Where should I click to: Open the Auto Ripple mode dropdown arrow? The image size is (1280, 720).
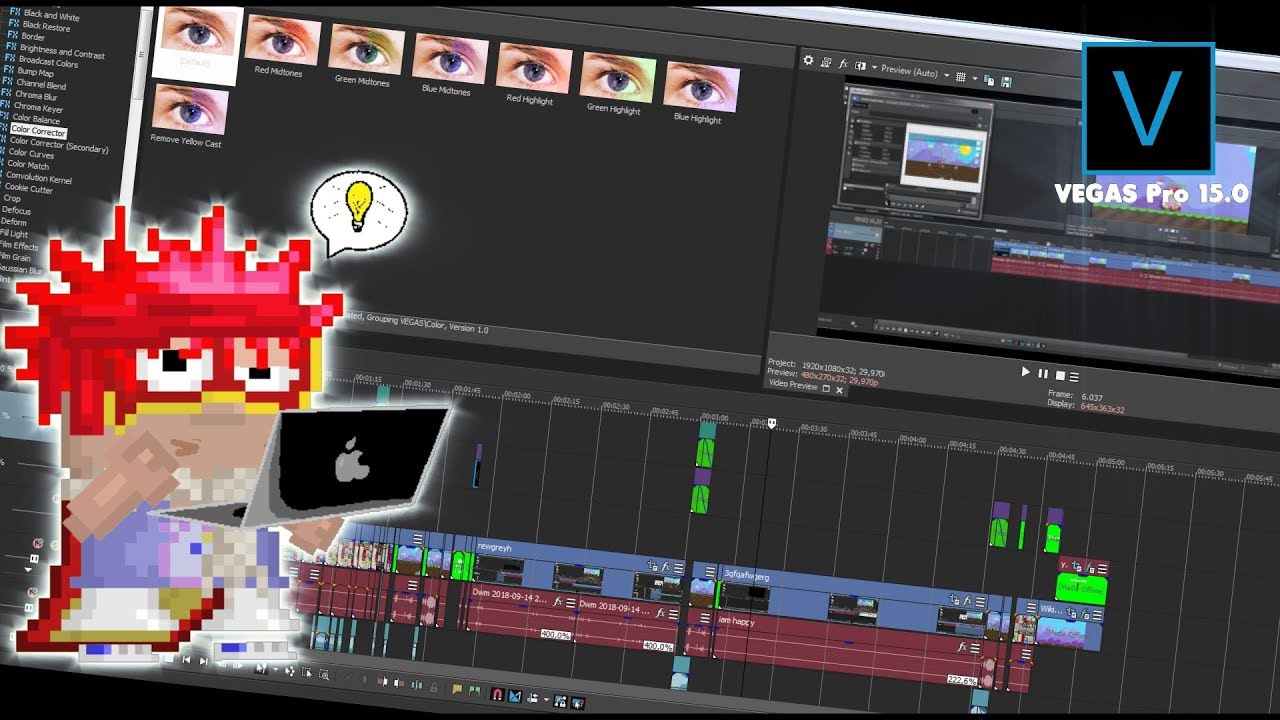[x=546, y=699]
